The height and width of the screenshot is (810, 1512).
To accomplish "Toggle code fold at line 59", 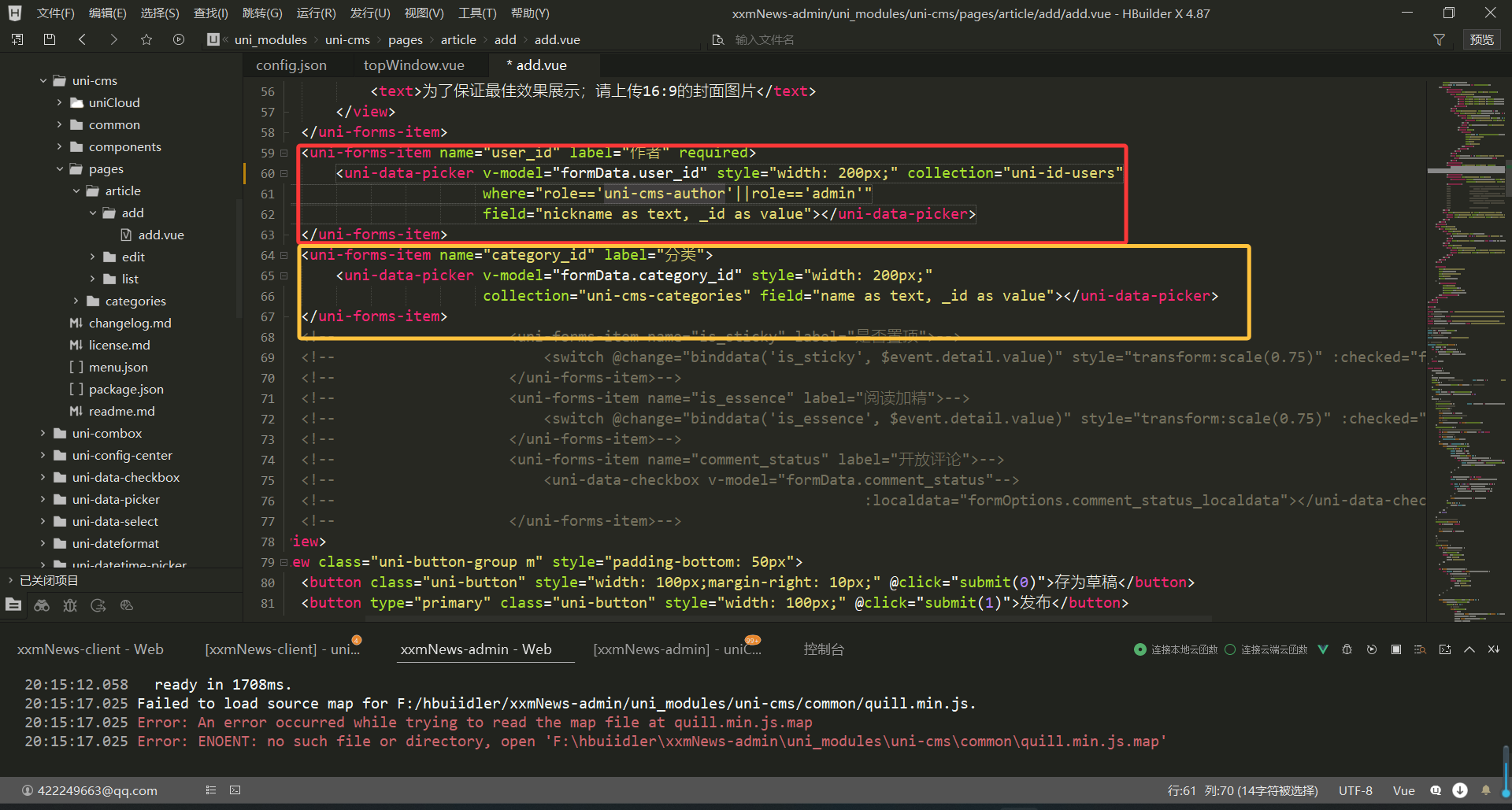I will (284, 153).
